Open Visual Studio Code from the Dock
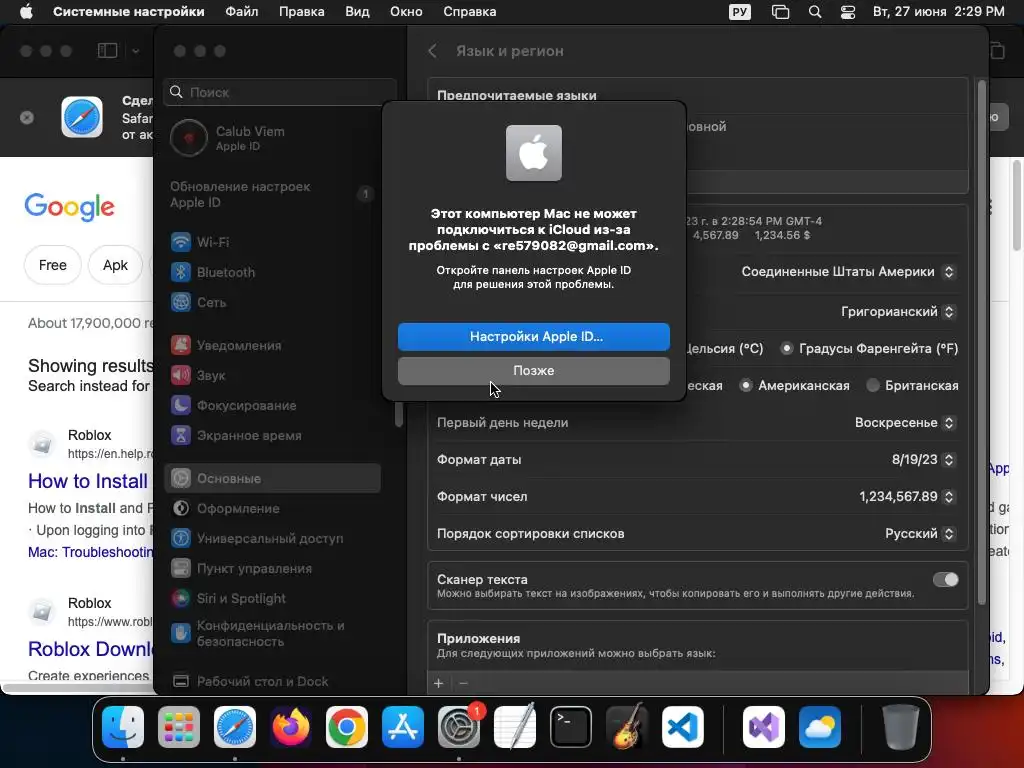Image resolution: width=1024 pixels, height=768 pixels. pos(683,727)
